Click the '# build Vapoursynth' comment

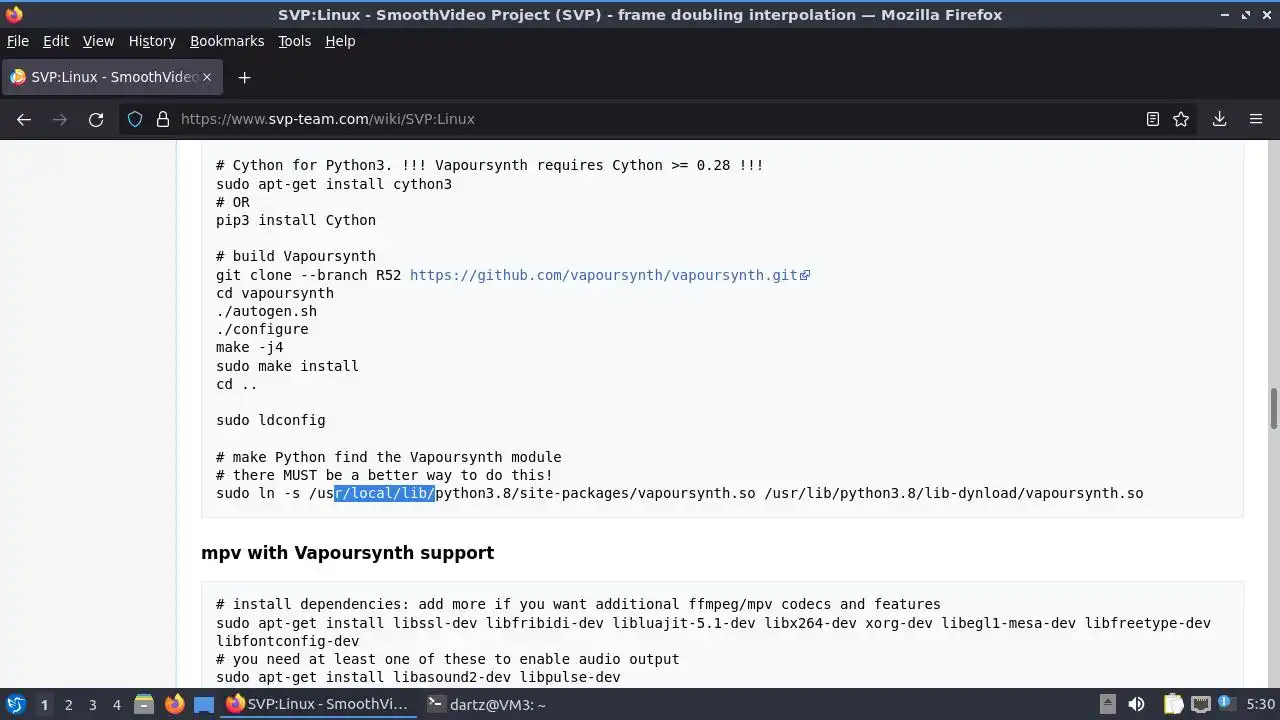pos(296,256)
